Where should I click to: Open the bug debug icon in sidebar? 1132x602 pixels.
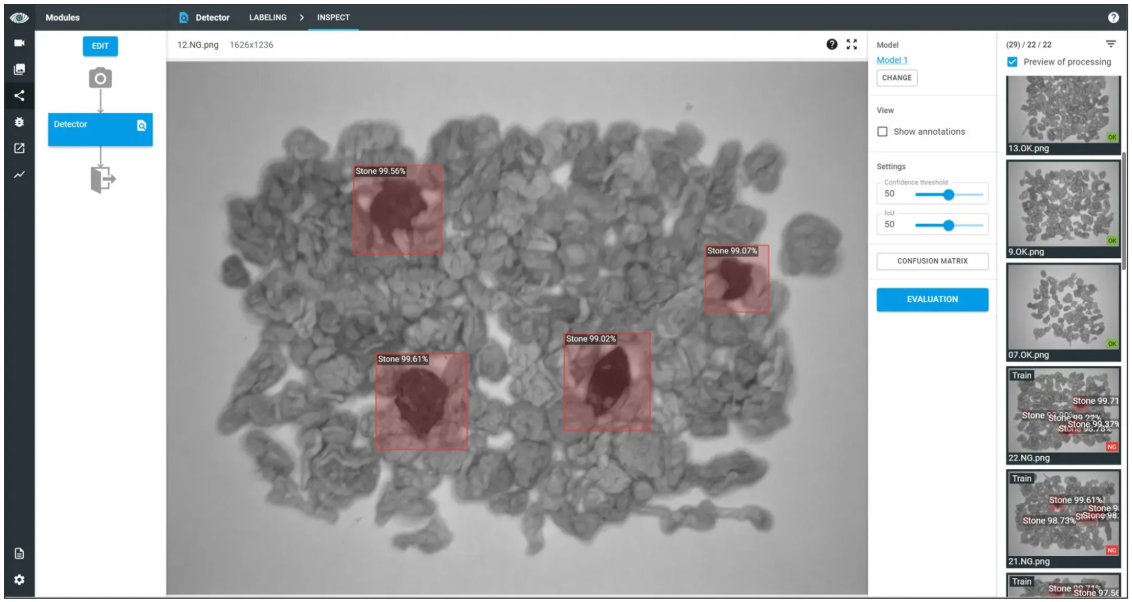tap(16, 122)
